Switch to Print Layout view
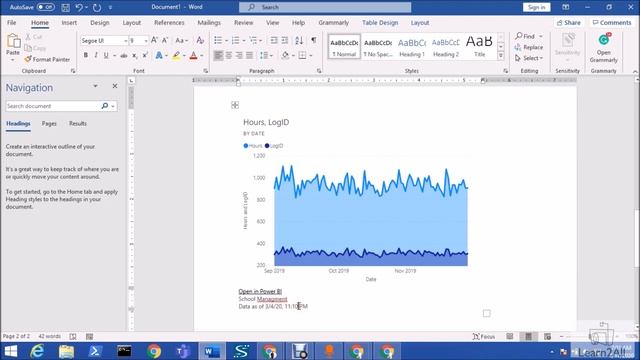640x360 pixels. (x=528, y=336)
